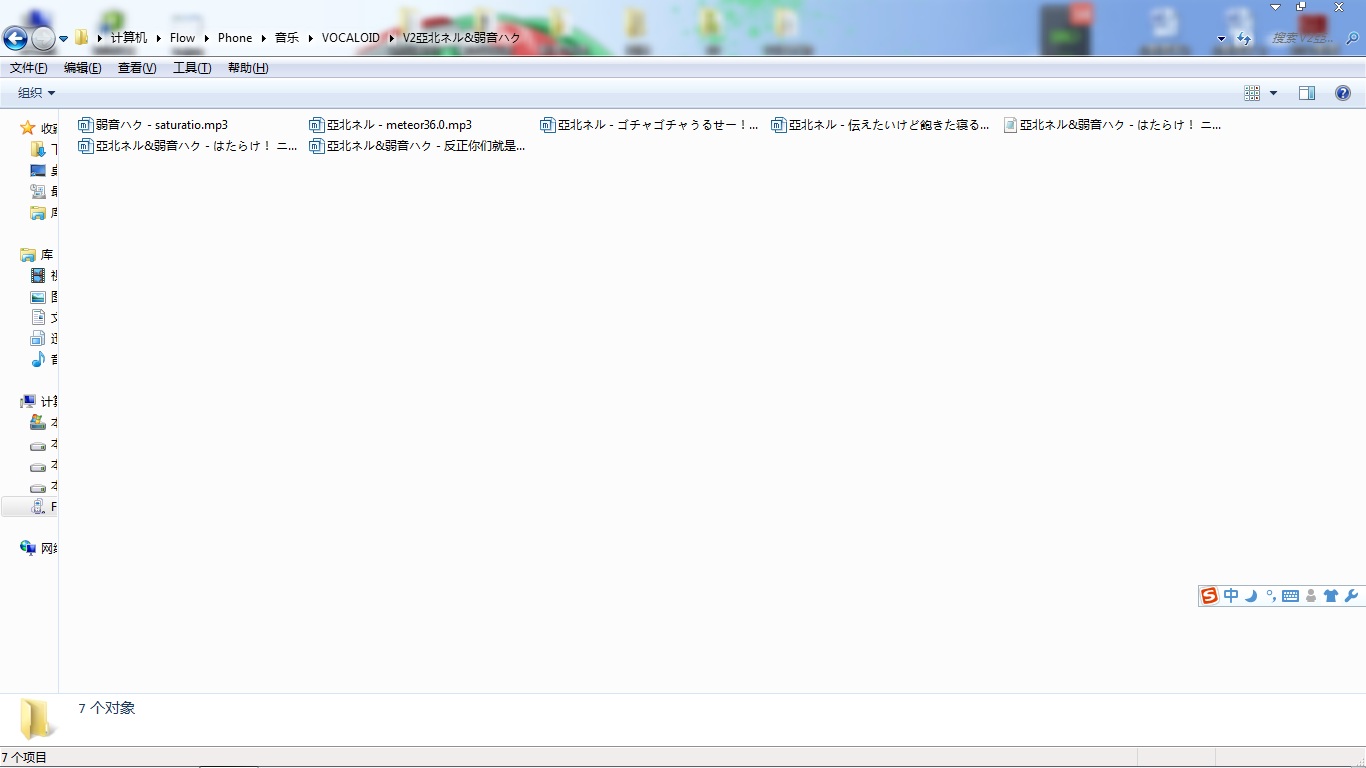Go back with the Back arrow button

pyautogui.click(x=15, y=39)
